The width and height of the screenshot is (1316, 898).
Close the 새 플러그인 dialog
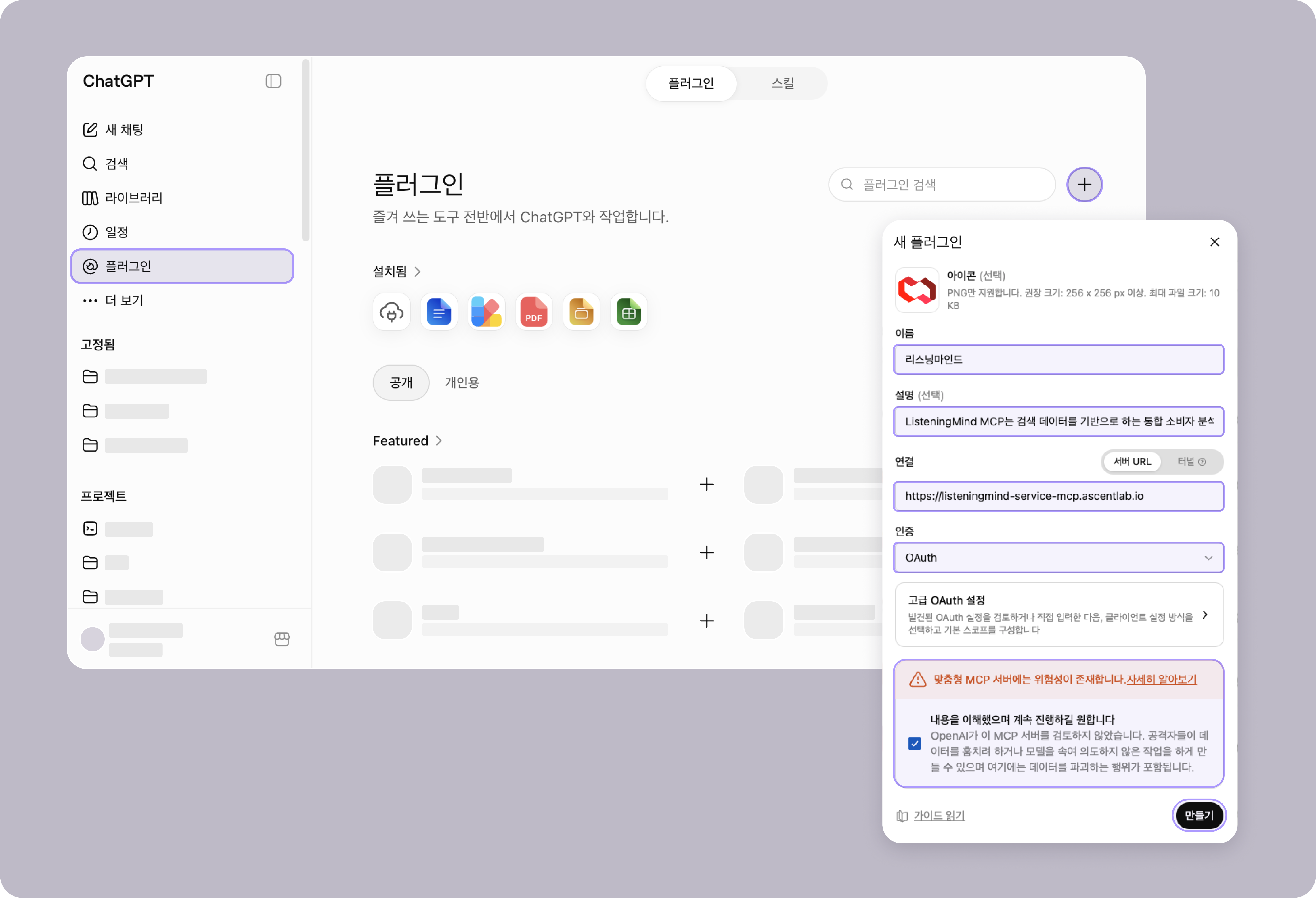click(x=1214, y=242)
